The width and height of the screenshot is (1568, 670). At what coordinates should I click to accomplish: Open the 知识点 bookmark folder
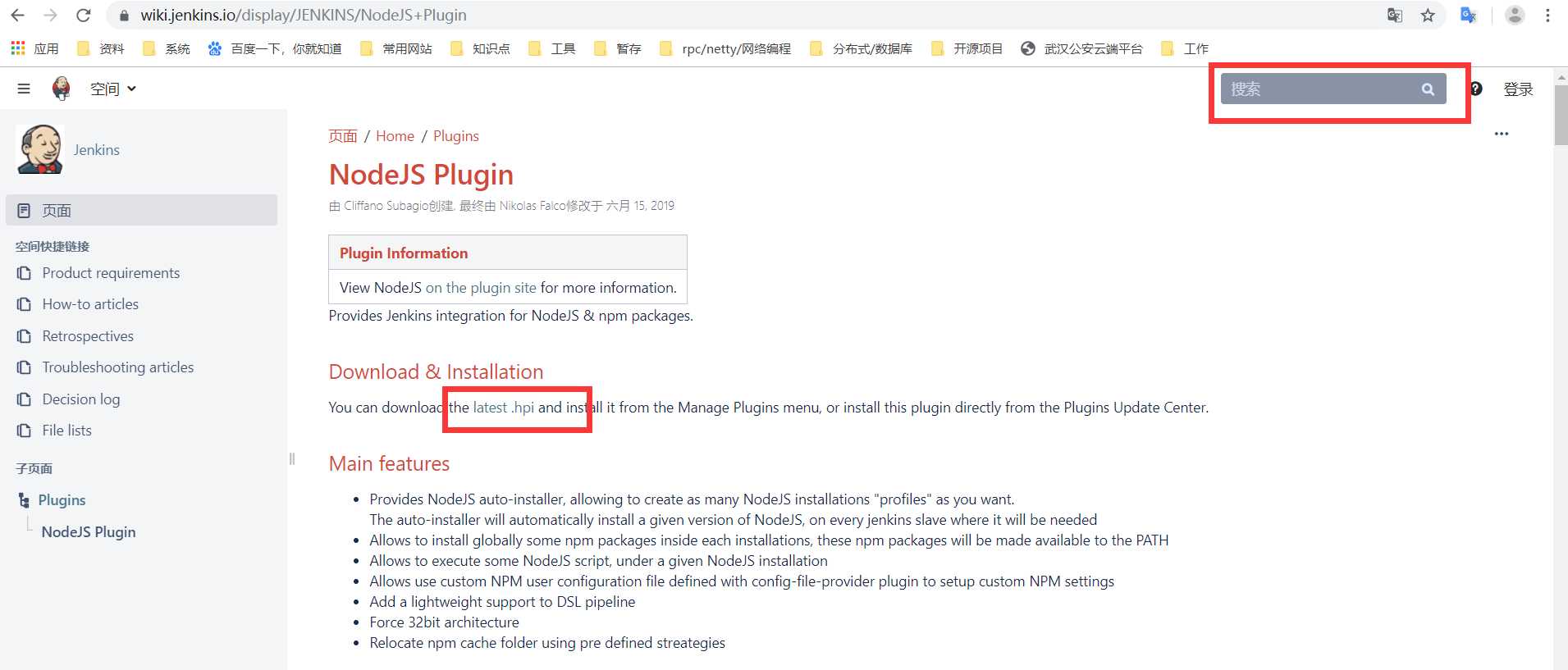480,48
